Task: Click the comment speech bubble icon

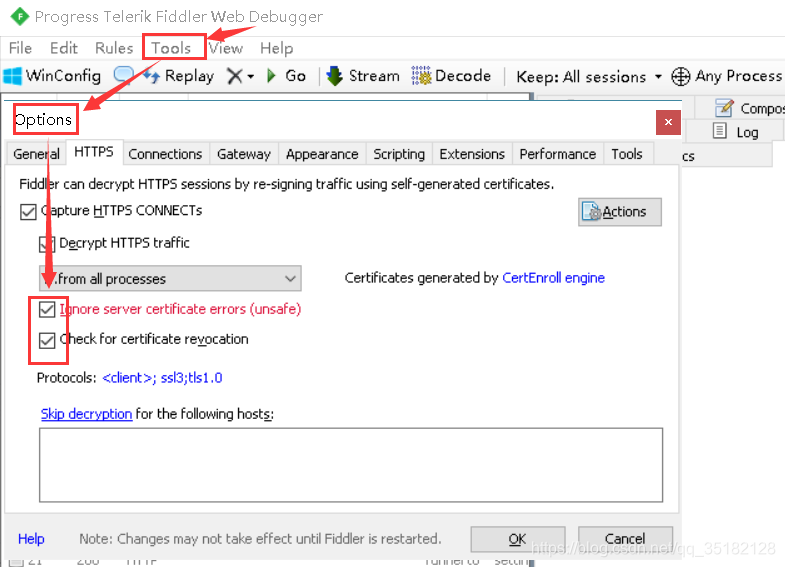Action: point(123,75)
